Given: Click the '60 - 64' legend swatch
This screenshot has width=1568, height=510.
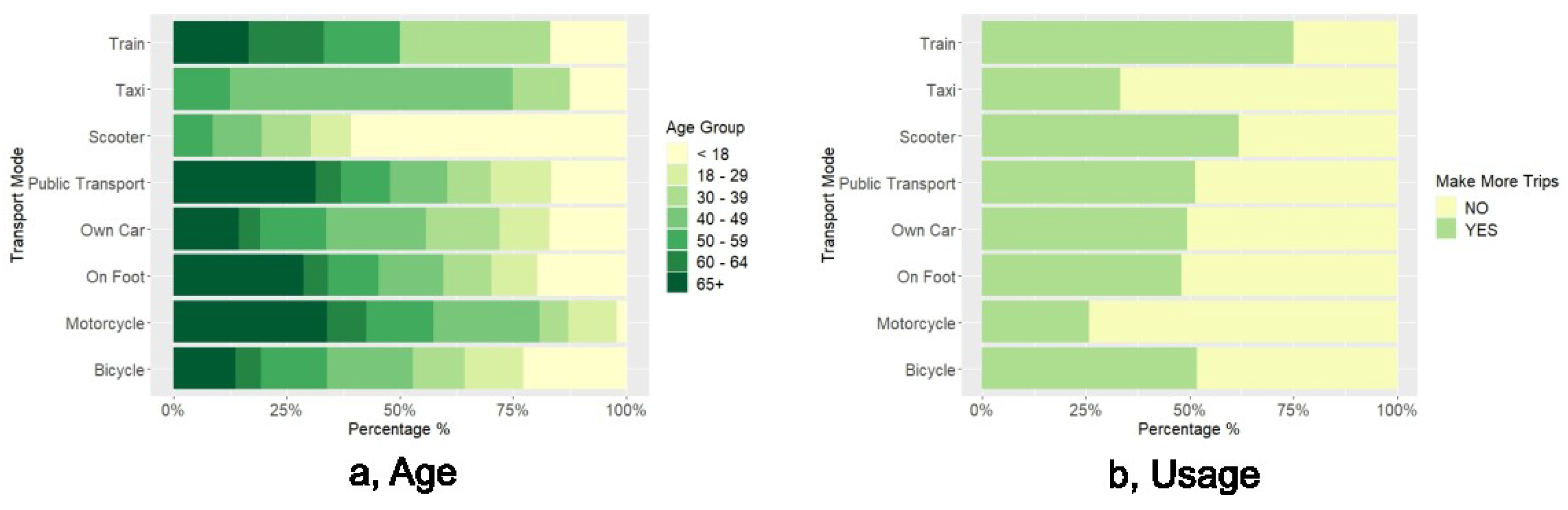Looking at the screenshot, I should 677,262.
